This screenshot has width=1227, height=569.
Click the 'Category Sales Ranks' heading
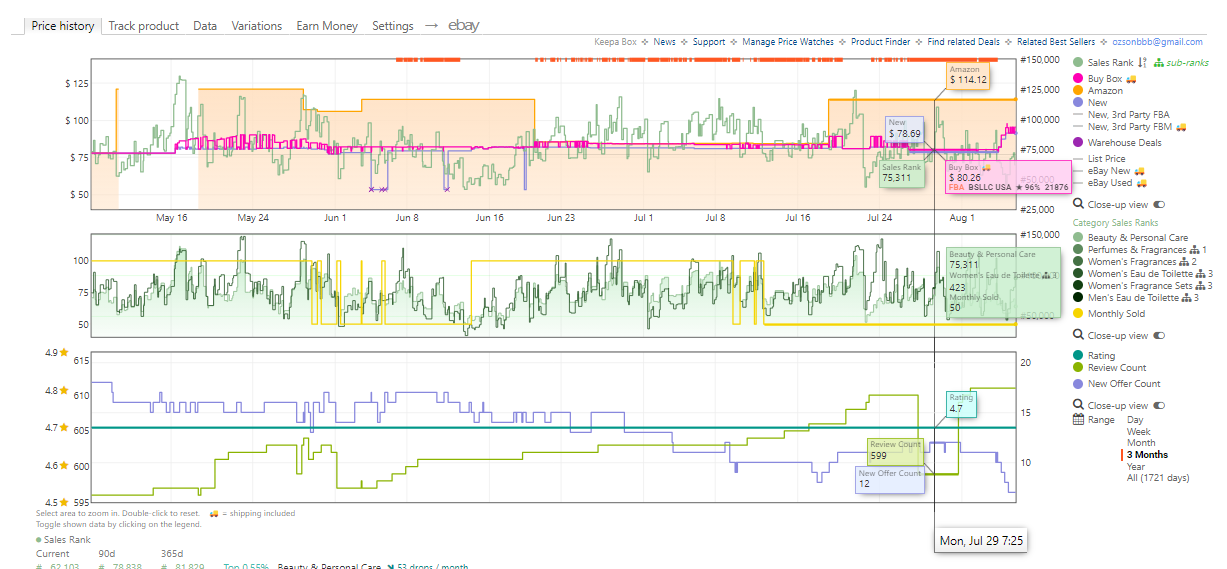[1116, 223]
